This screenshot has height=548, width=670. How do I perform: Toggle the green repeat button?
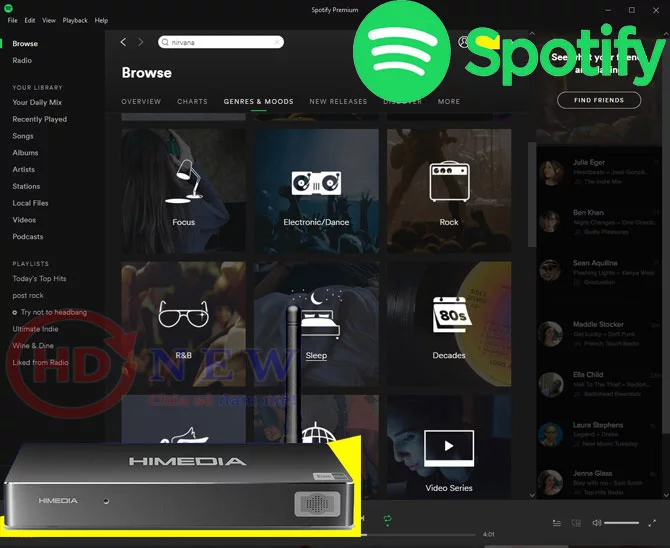tap(388, 519)
